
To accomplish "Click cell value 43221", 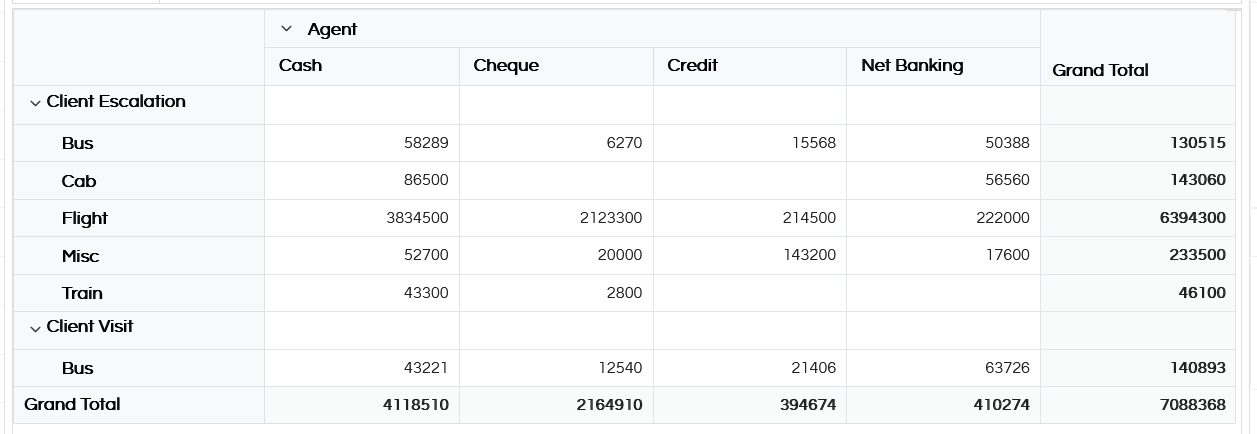I will coord(426,368).
